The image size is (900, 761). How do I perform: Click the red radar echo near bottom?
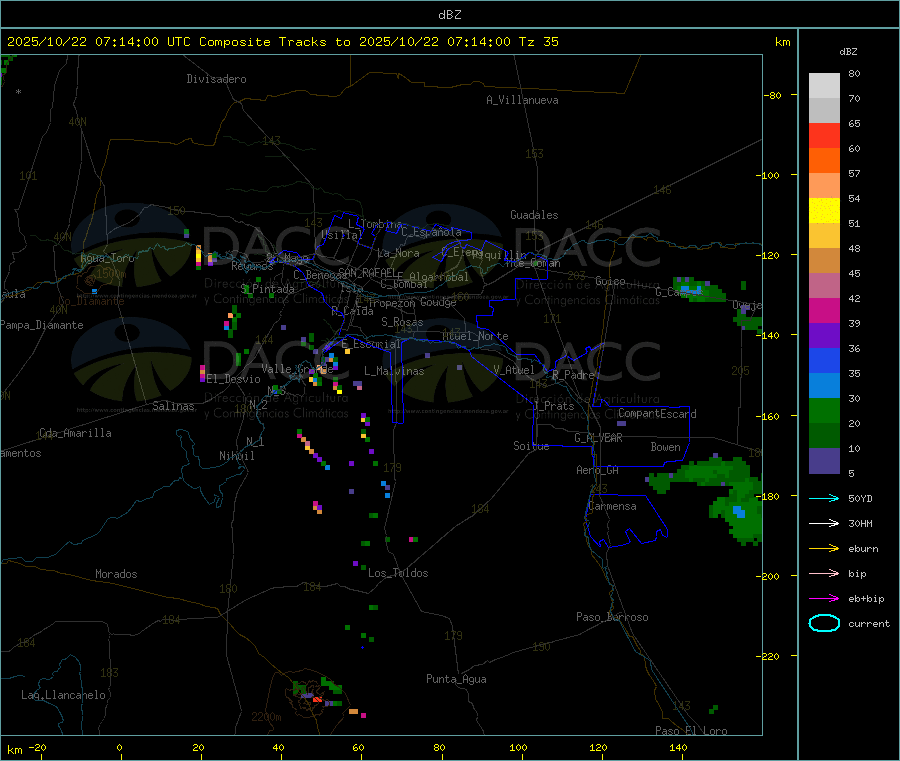point(317,700)
